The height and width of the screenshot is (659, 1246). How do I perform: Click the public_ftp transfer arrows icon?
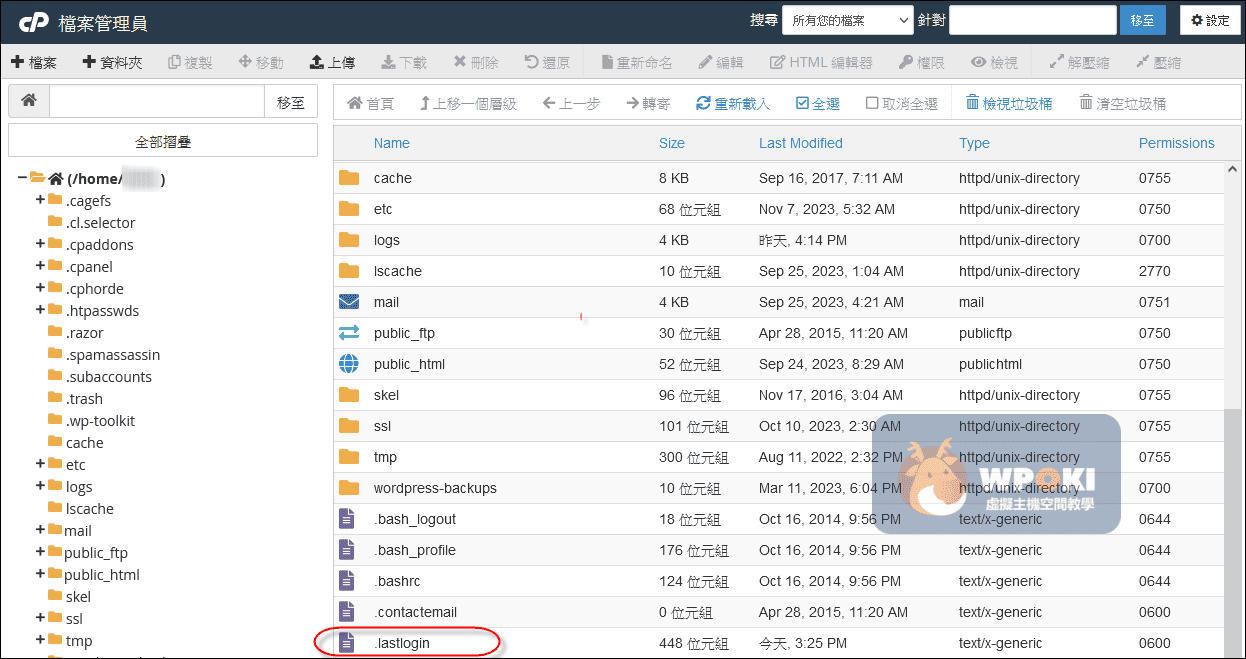coord(348,333)
